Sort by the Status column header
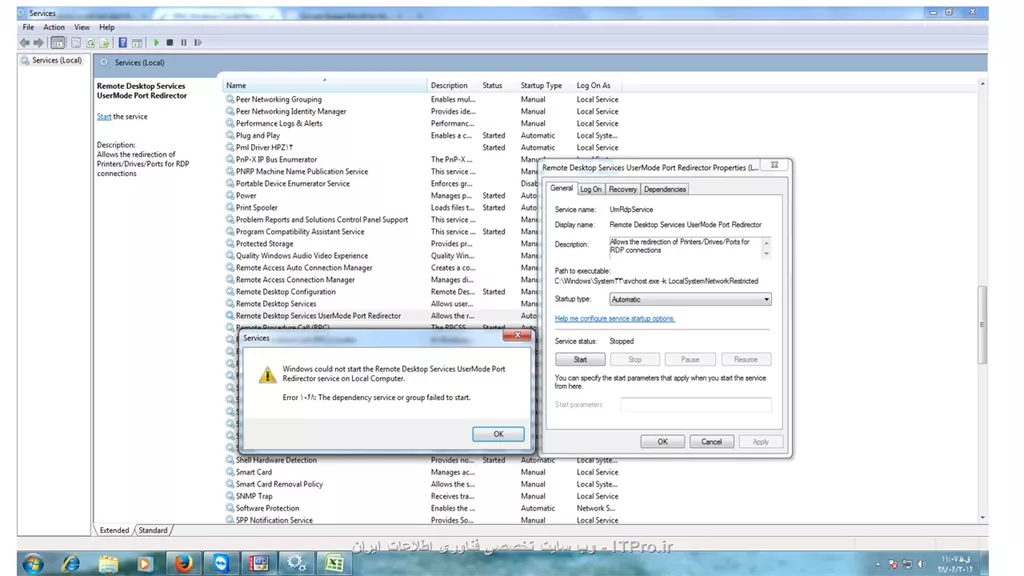 click(x=496, y=86)
